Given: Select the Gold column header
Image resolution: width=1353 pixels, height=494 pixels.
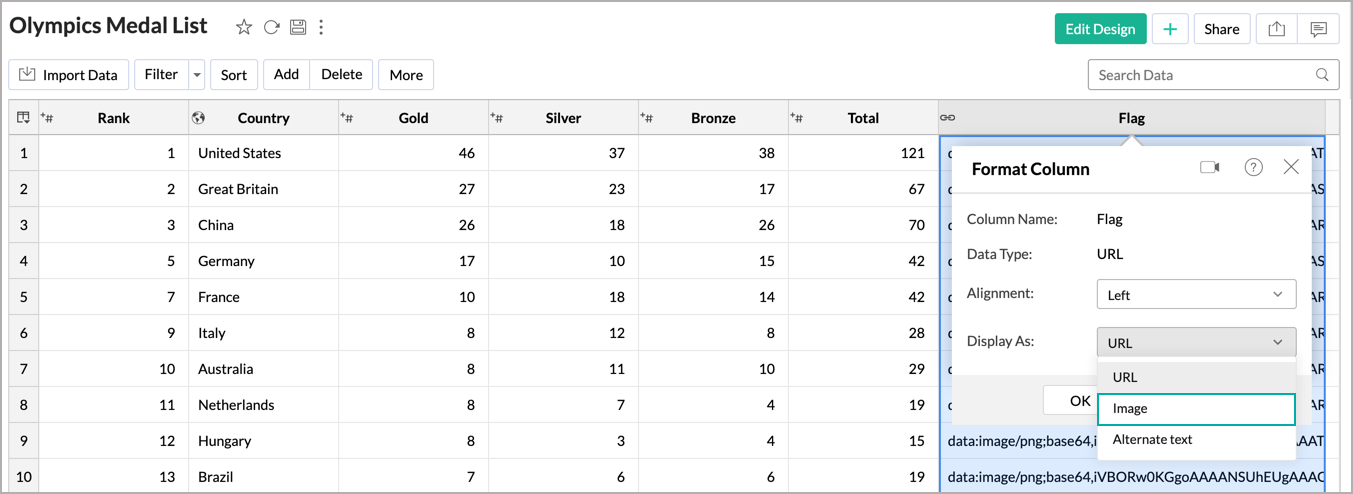Looking at the screenshot, I should pos(413,118).
